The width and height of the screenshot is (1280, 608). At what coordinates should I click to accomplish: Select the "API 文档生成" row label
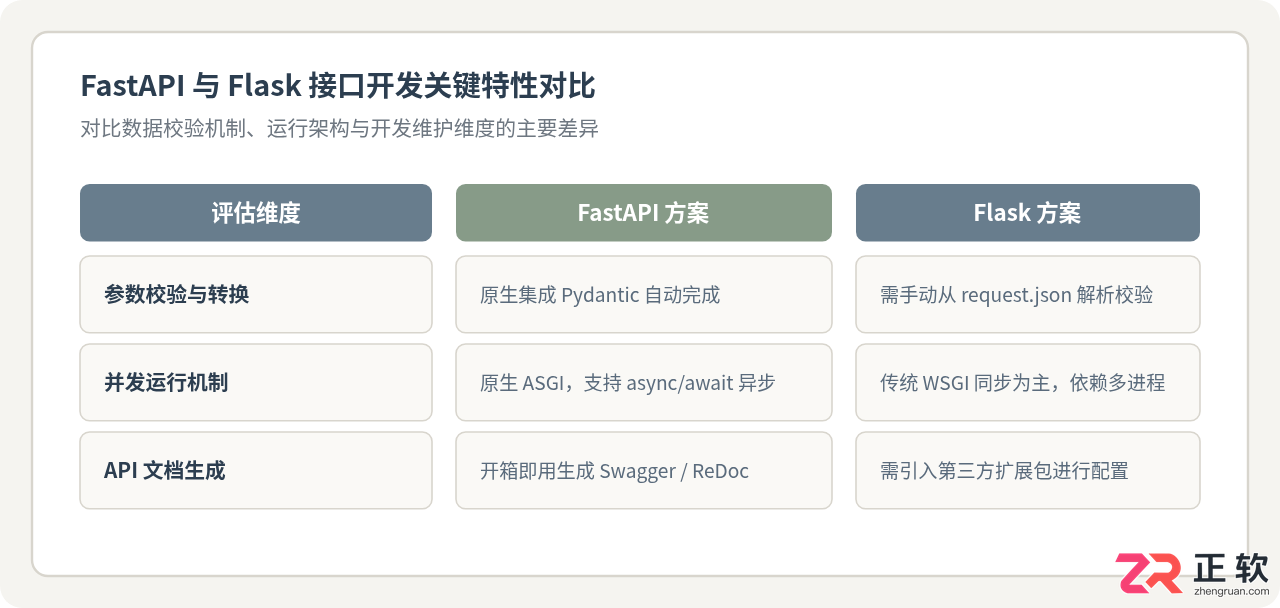click(256, 470)
